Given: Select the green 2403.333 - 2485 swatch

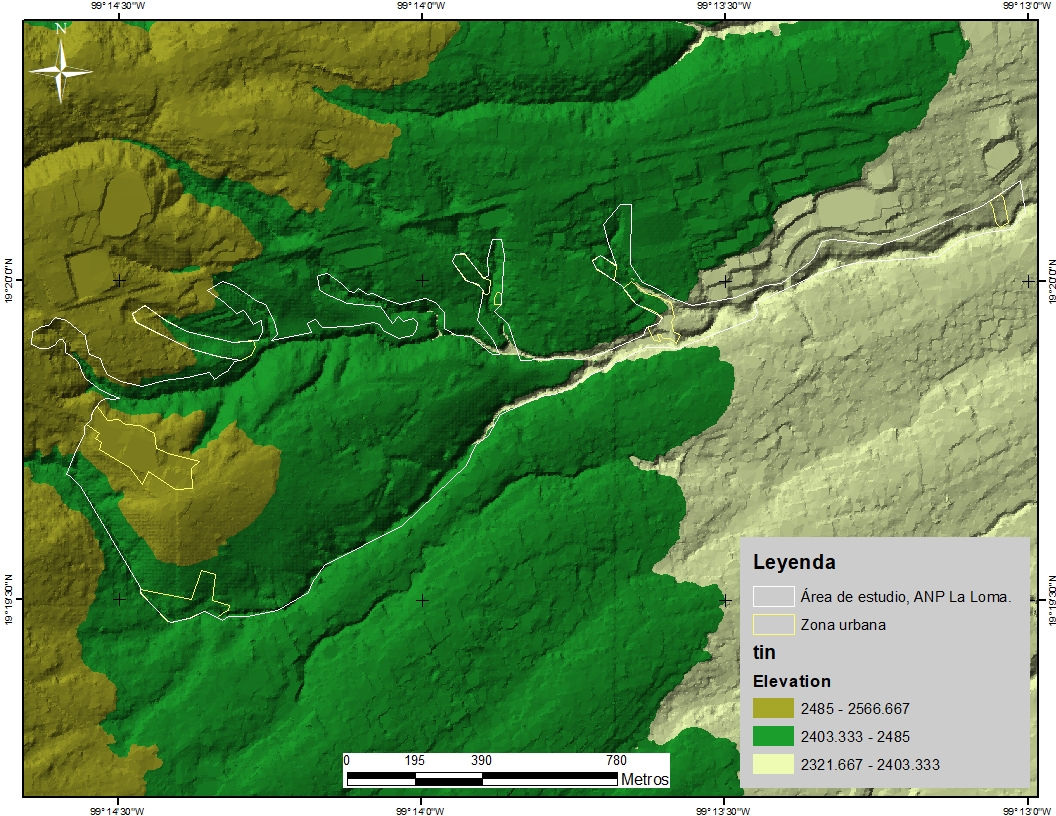Looking at the screenshot, I should tap(773, 737).
